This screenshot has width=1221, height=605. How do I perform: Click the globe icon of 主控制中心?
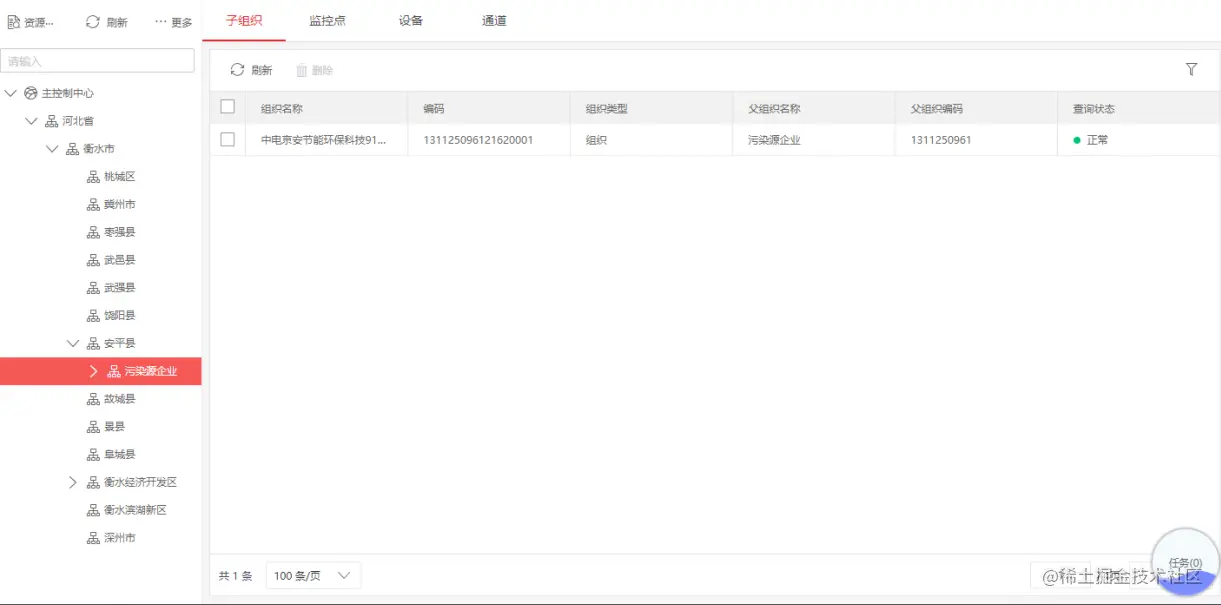31,93
